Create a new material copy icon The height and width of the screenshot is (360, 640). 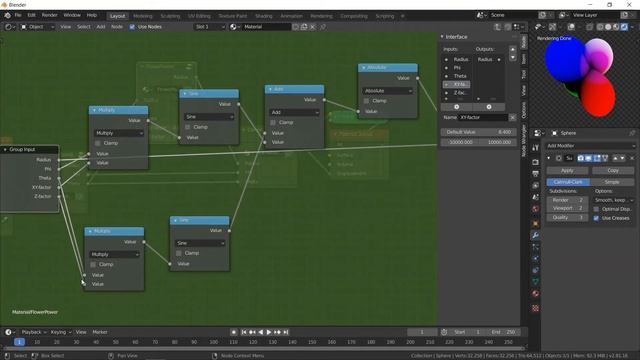tap(304, 27)
